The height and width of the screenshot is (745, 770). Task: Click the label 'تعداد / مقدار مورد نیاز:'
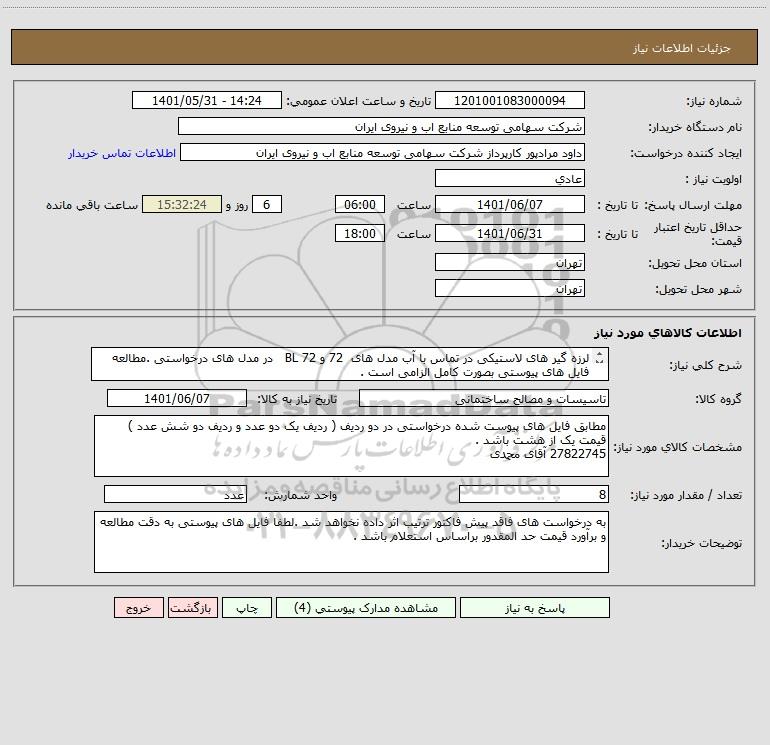686,496
